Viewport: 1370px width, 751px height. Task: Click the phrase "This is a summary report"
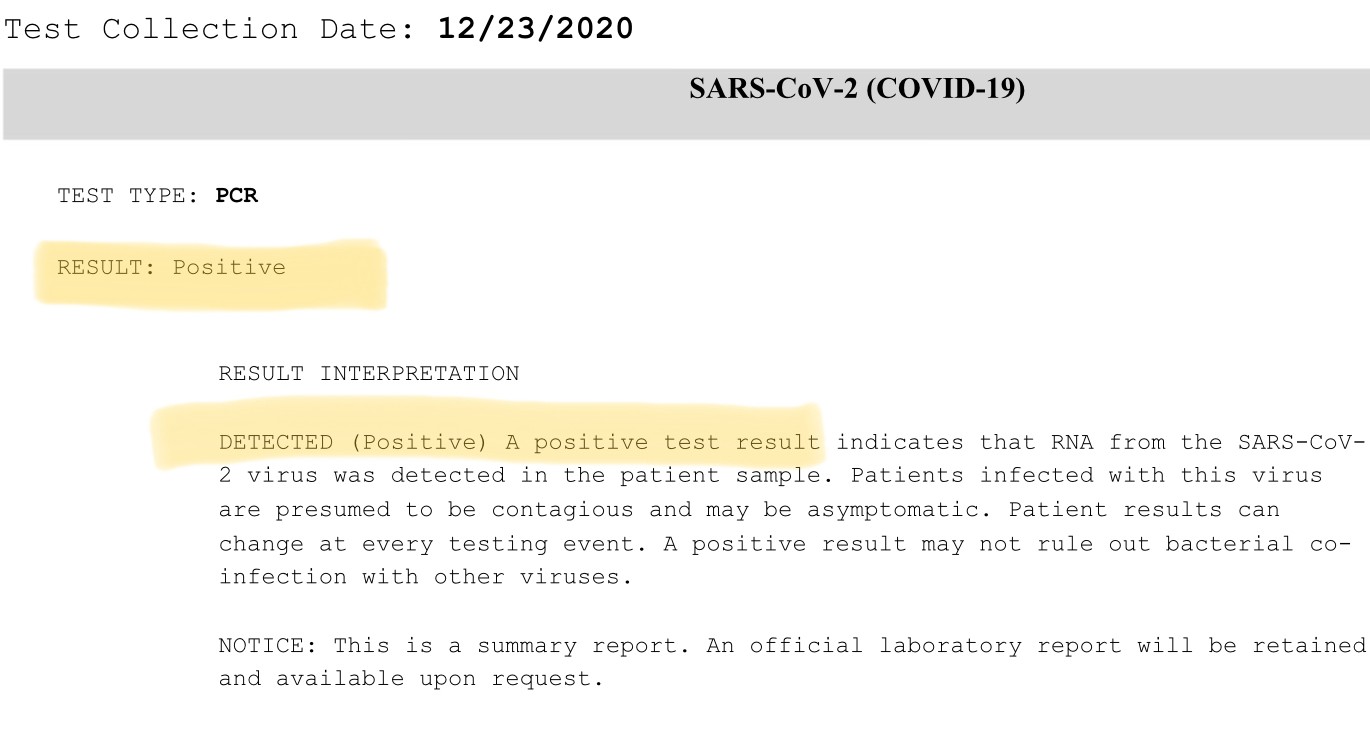click(x=511, y=646)
